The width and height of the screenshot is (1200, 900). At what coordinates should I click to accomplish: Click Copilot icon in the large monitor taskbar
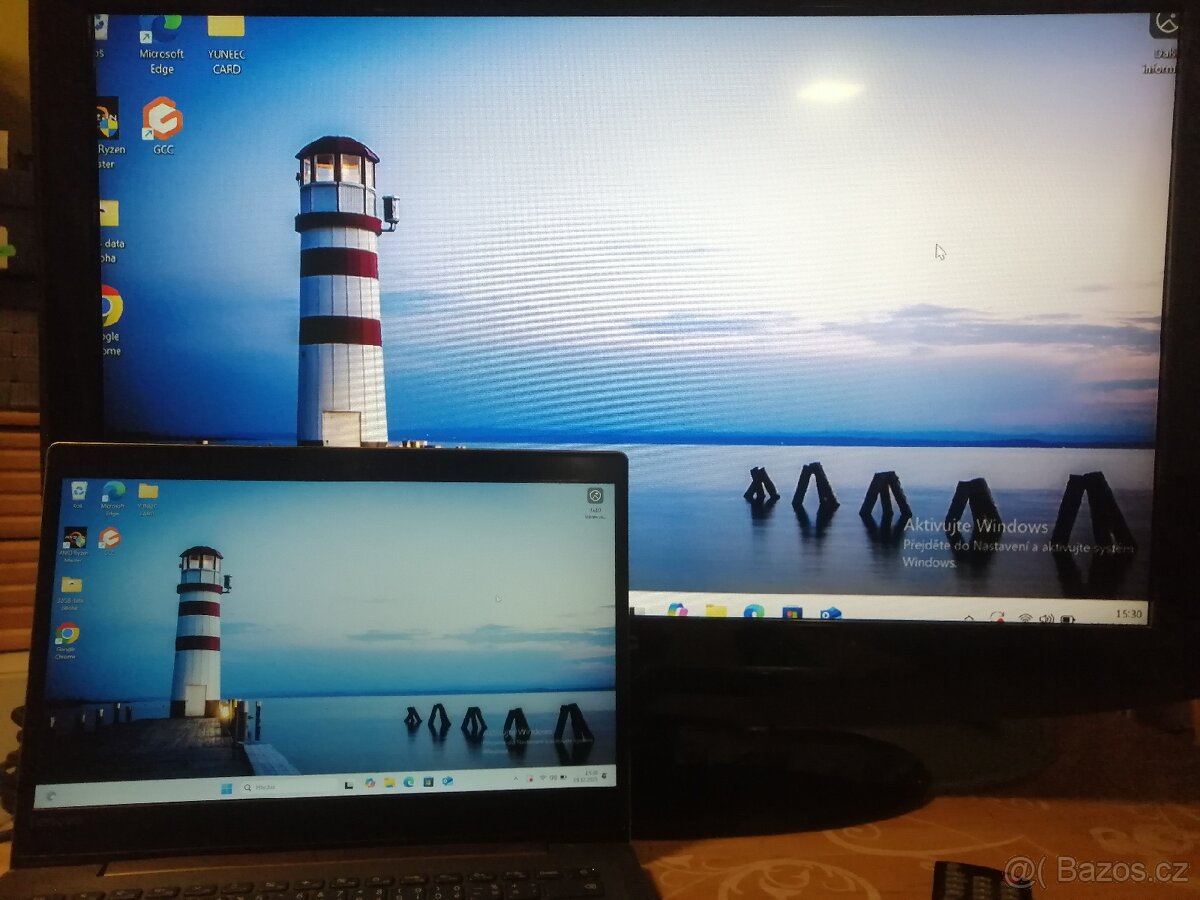[677, 610]
